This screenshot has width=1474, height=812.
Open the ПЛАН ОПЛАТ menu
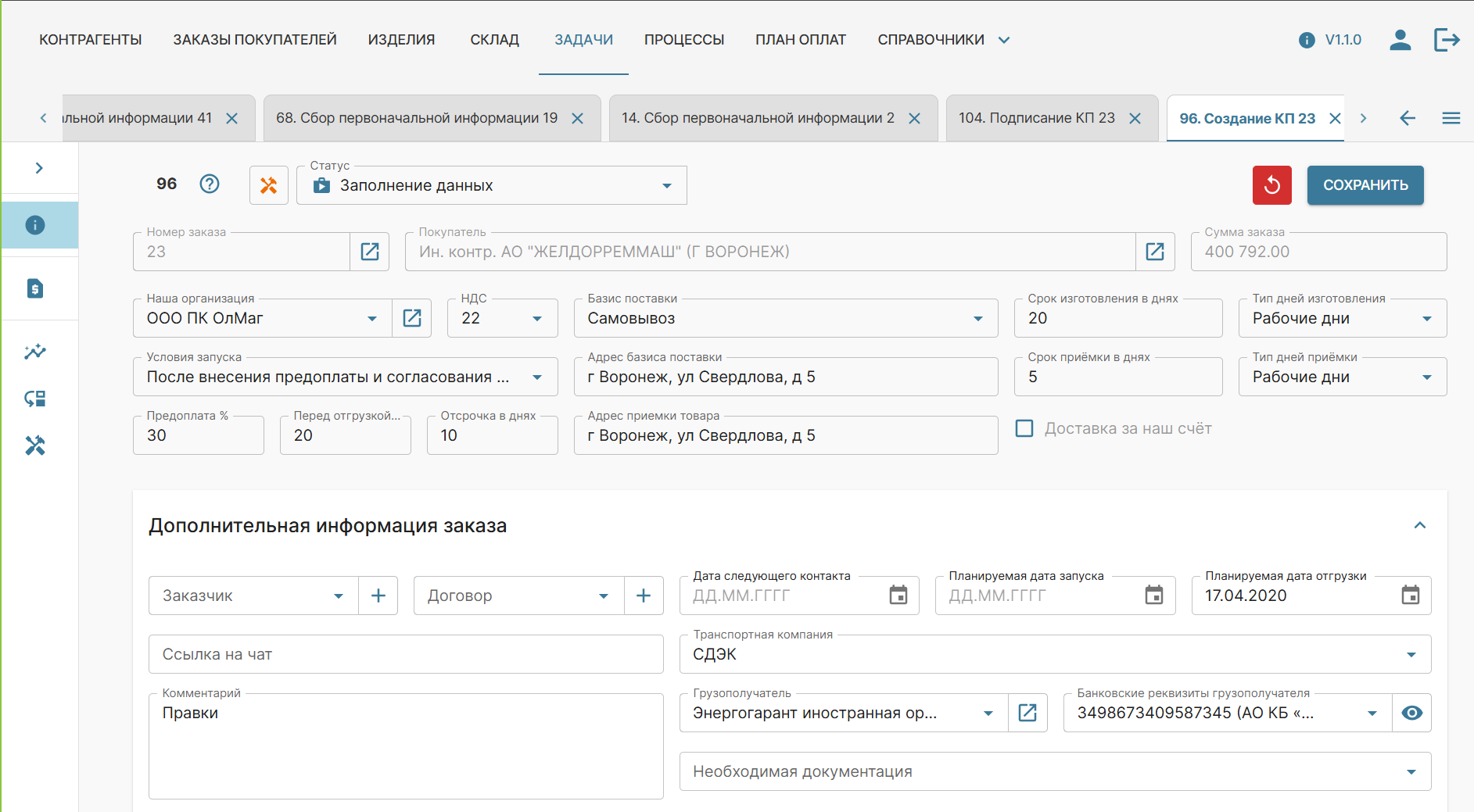[800, 40]
